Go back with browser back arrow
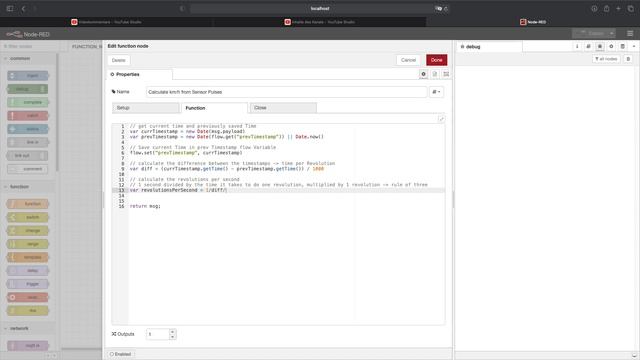640x360 pixels. (x=23, y=9)
